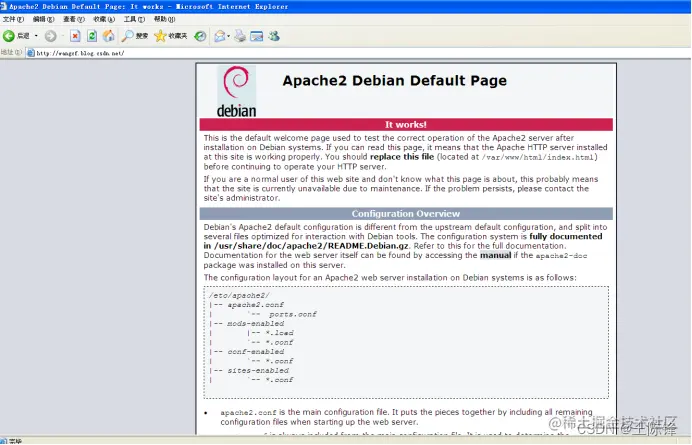The height and width of the screenshot is (445, 692).
Task: Click the Edit page window icon in toolbar
Action: [256, 36]
